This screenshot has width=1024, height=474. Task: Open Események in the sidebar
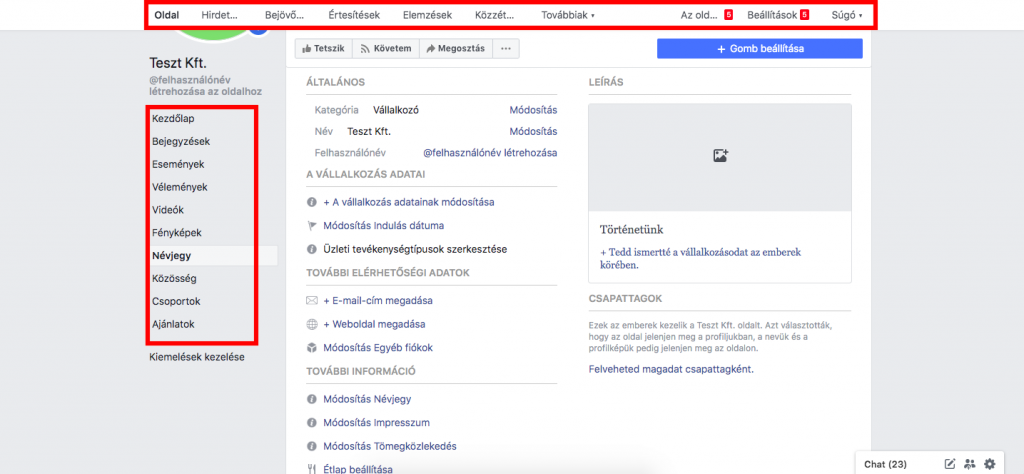(178, 165)
